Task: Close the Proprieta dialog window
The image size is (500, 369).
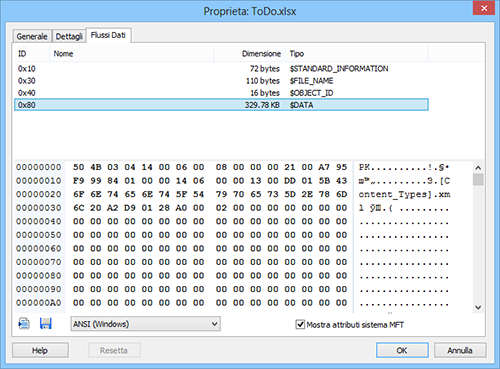Action: click(484, 8)
